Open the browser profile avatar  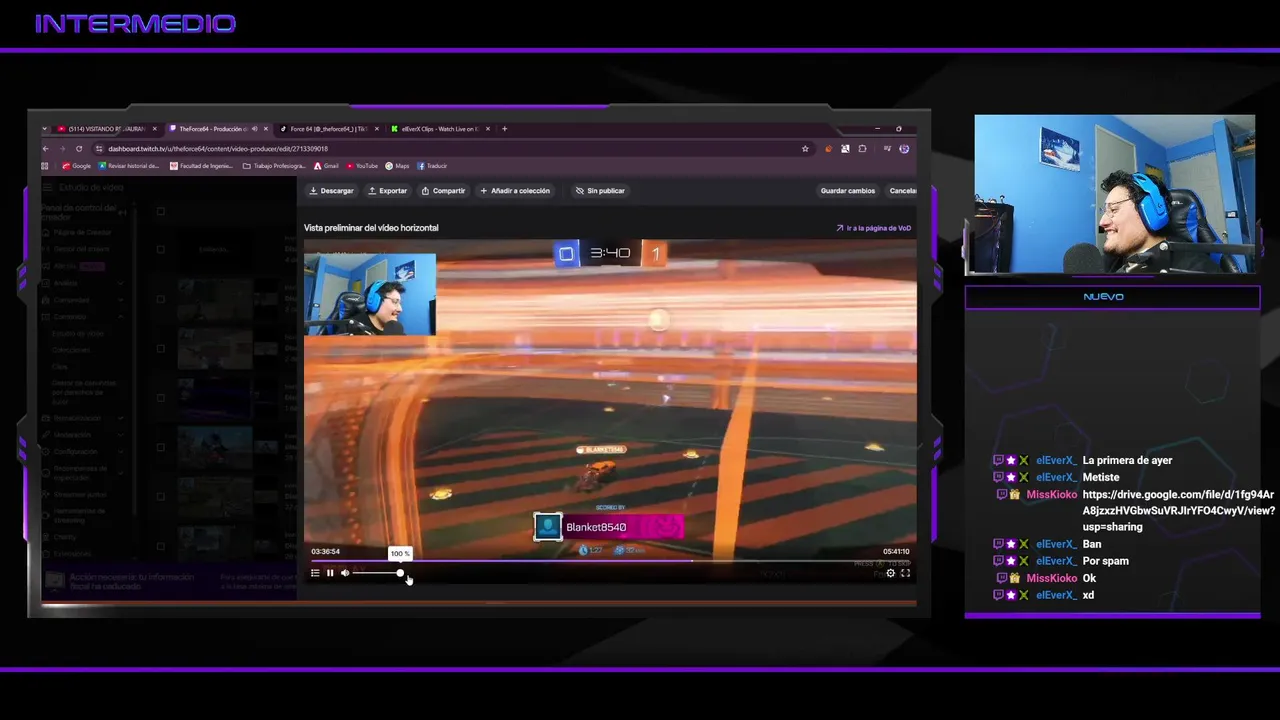tap(904, 149)
